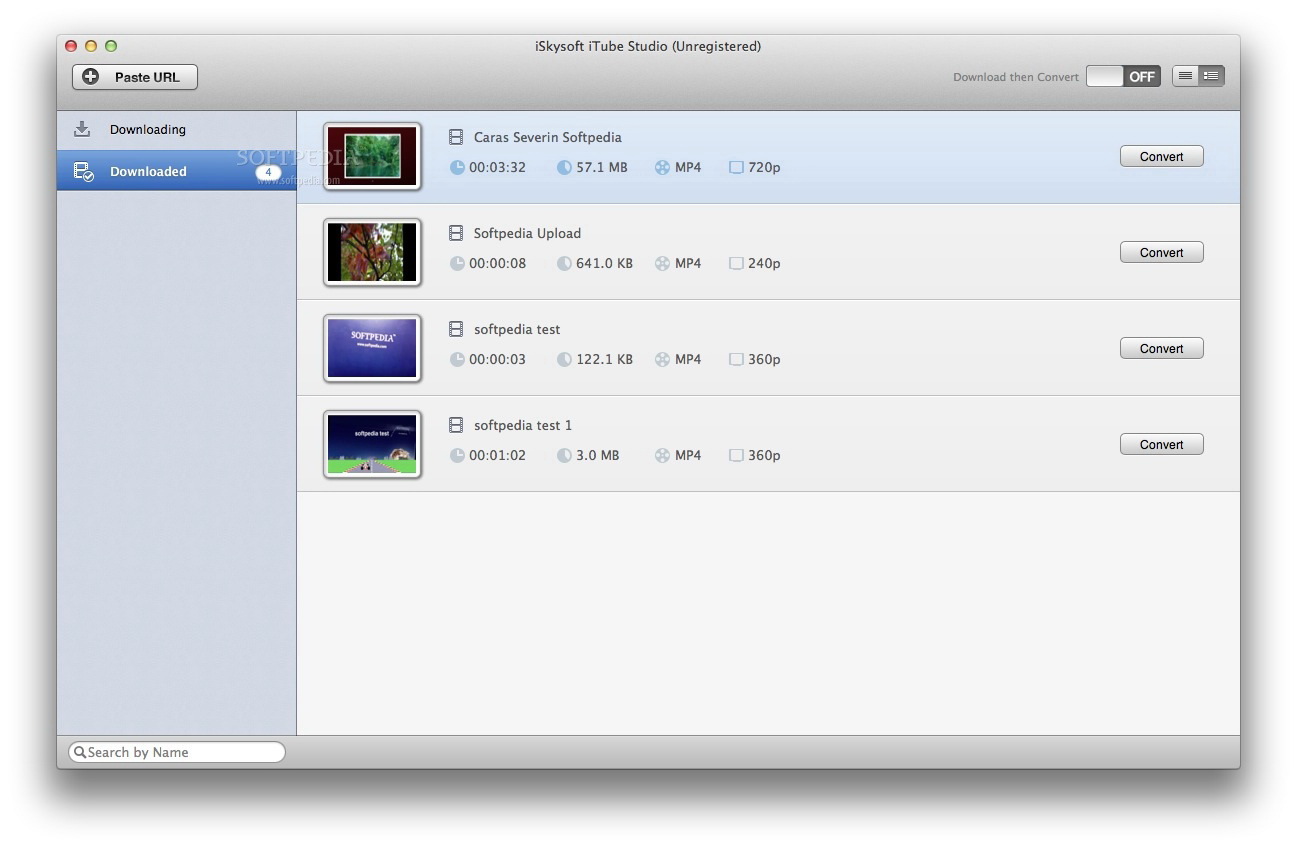Click clock icon next to 00:03:32
Viewport: 1297px width, 848px height.
(457, 167)
